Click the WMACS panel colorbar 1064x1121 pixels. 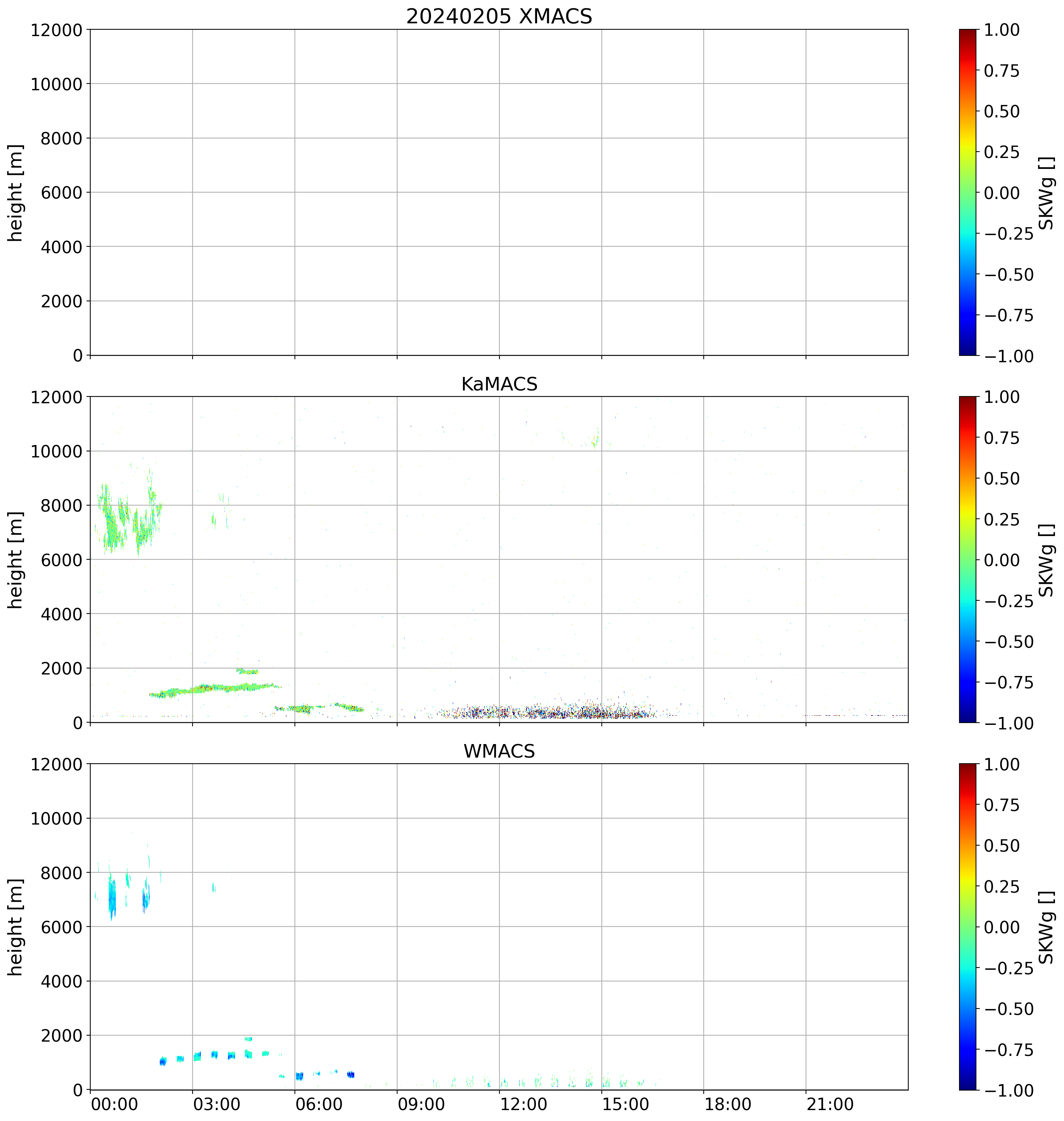pyautogui.click(x=968, y=927)
